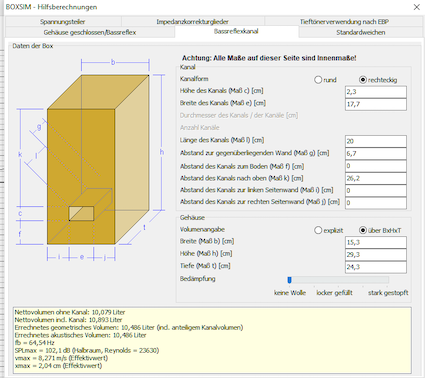Image resolution: width=425 pixels, height=378 pixels.
Task: Open Tieftönerverwendung nach EBP tab
Action: pyautogui.click(x=344, y=22)
